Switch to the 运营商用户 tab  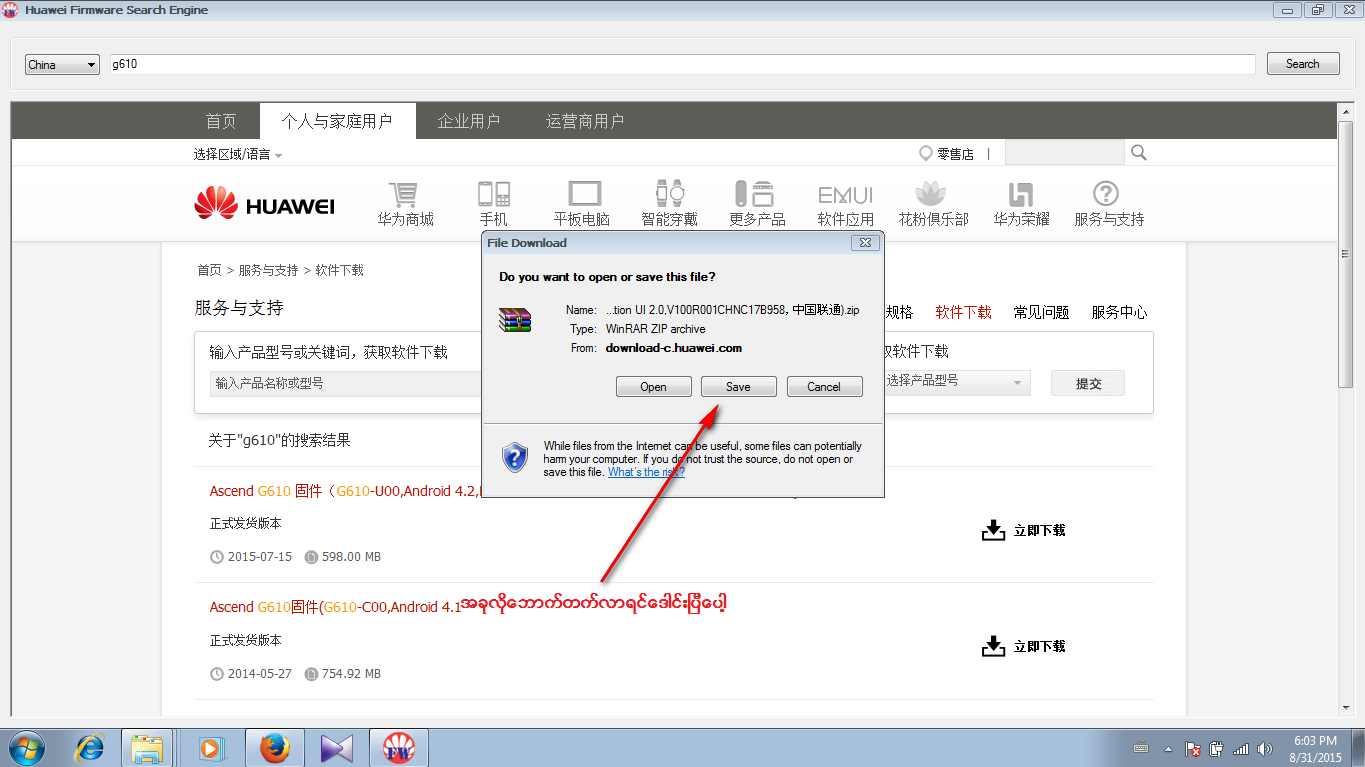585,121
